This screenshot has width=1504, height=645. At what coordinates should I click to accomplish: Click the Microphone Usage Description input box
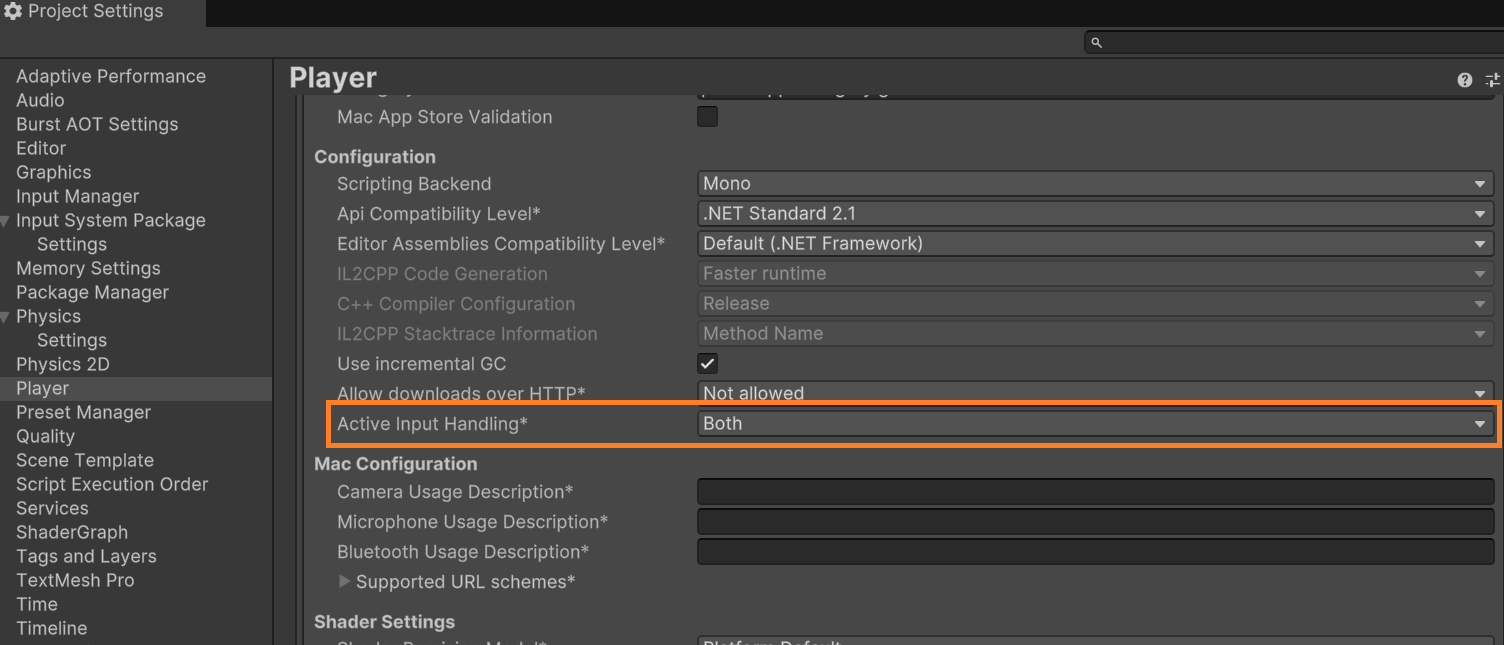pos(1094,521)
